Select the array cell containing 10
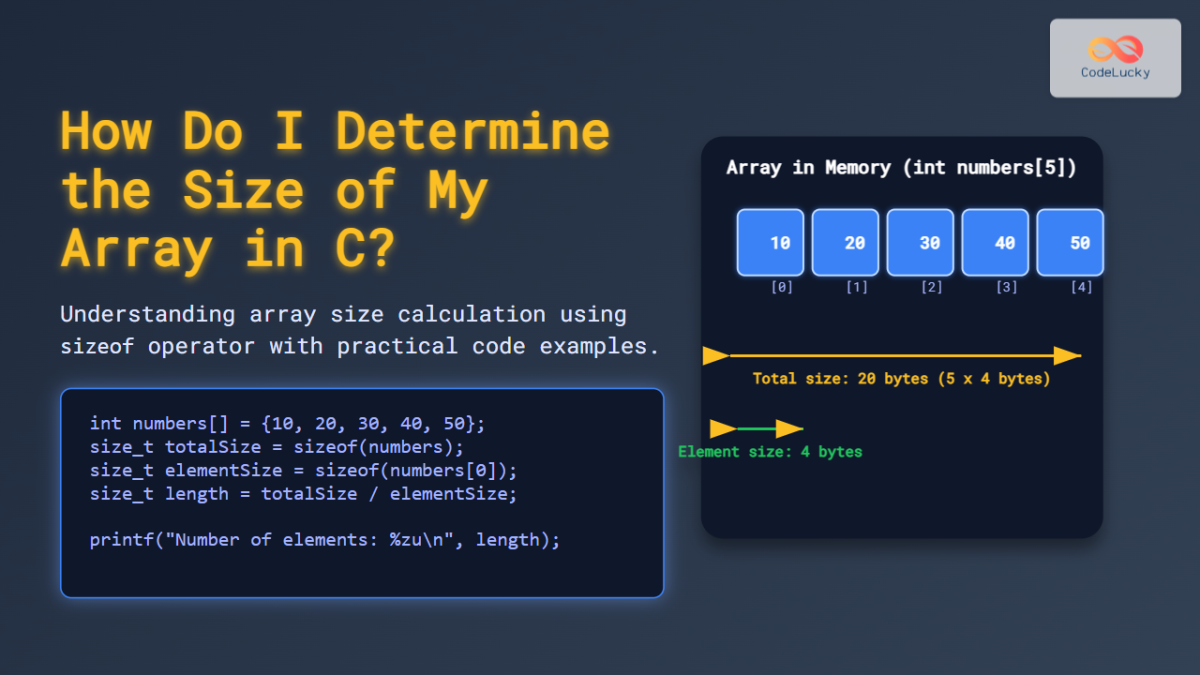1200x675 pixels. pyautogui.click(x=770, y=242)
